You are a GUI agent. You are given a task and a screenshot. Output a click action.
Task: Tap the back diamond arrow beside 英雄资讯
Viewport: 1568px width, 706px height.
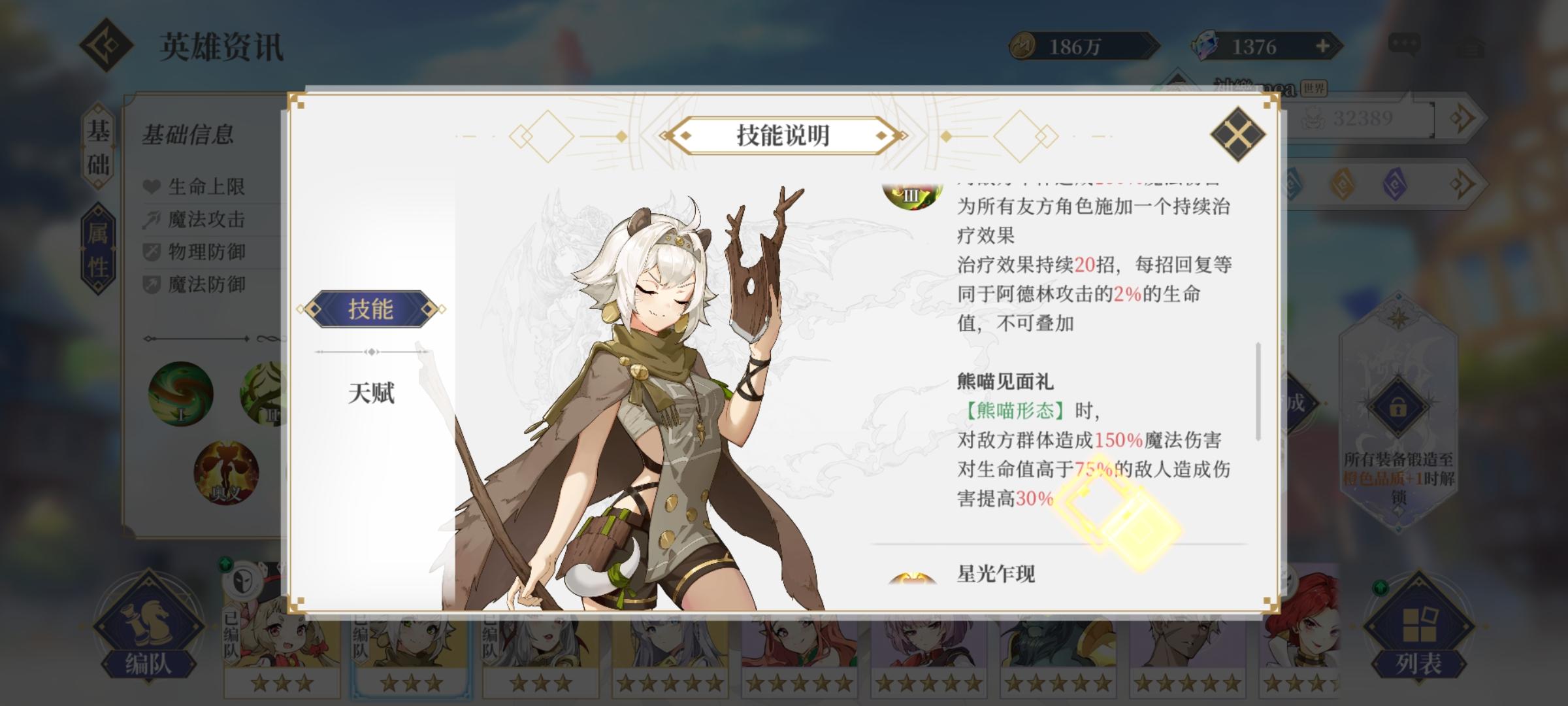click(x=107, y=45)
